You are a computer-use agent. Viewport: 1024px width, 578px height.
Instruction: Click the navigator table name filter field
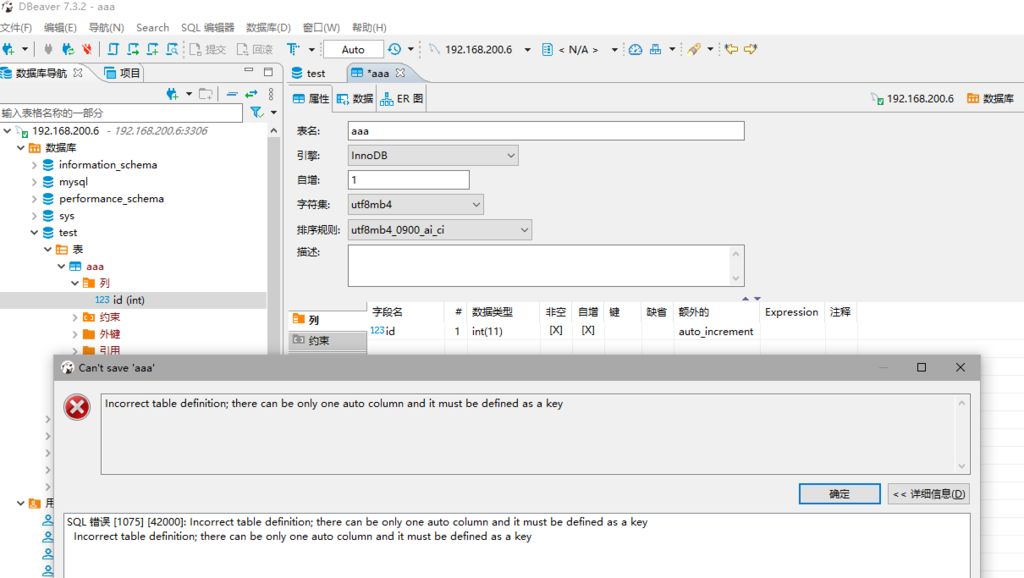pyautogui.click(x=121, y=113)
